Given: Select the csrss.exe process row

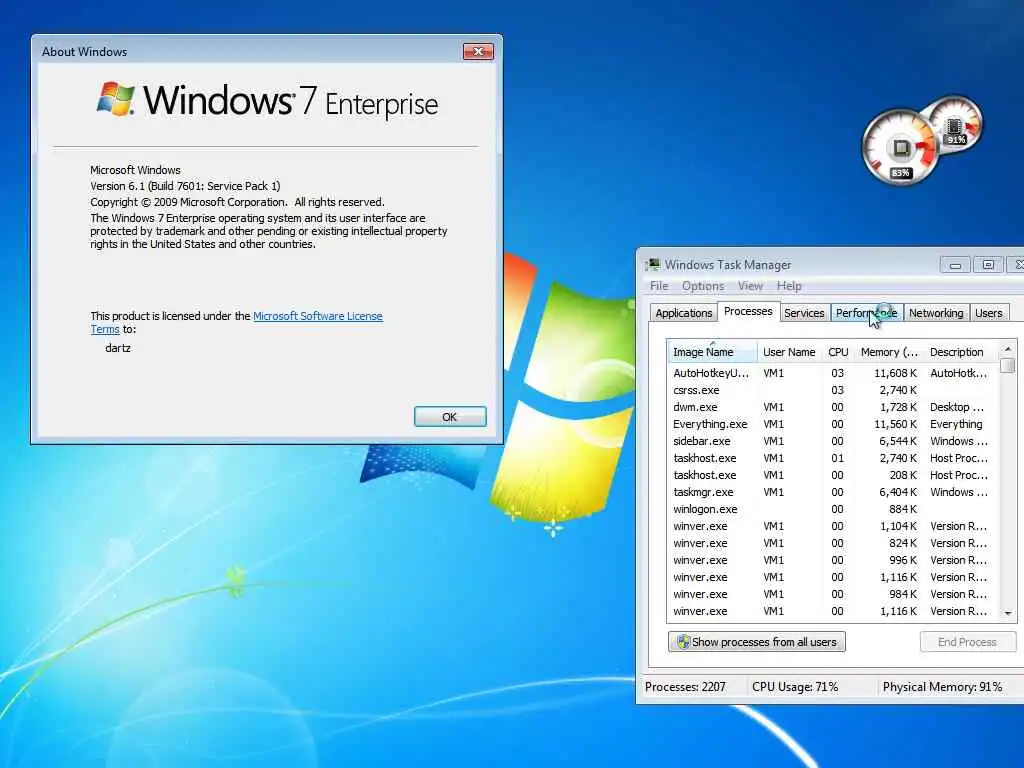Looking at the screenshot, I should click(833, 390).
